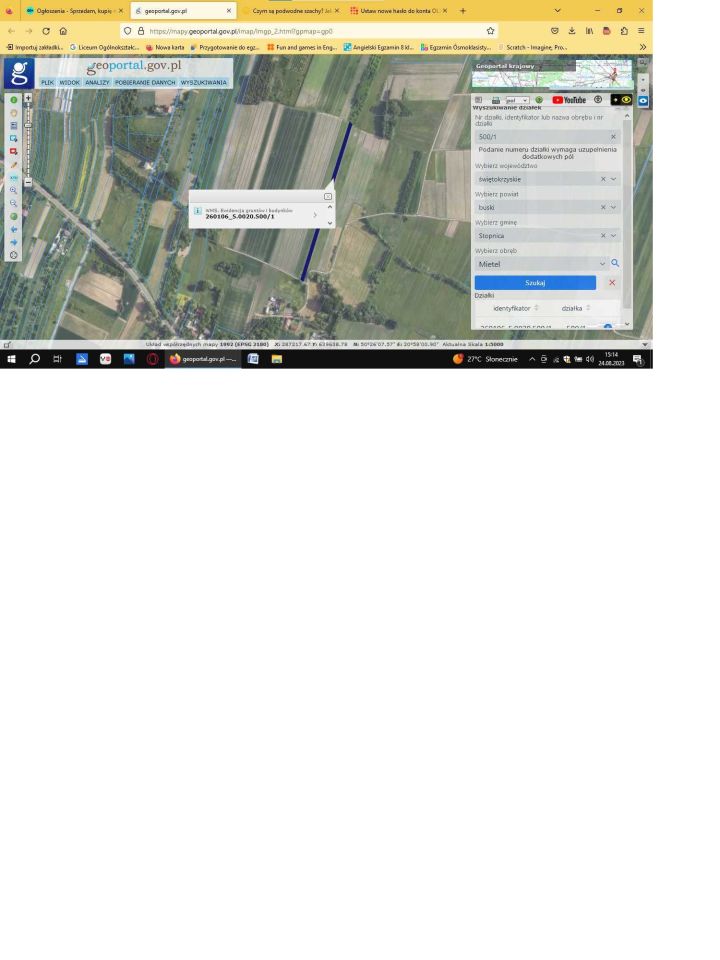This screenshot has height=960, width=720.
Task: Click the blue map annotation tool icon
Action: tap(13, 138)
